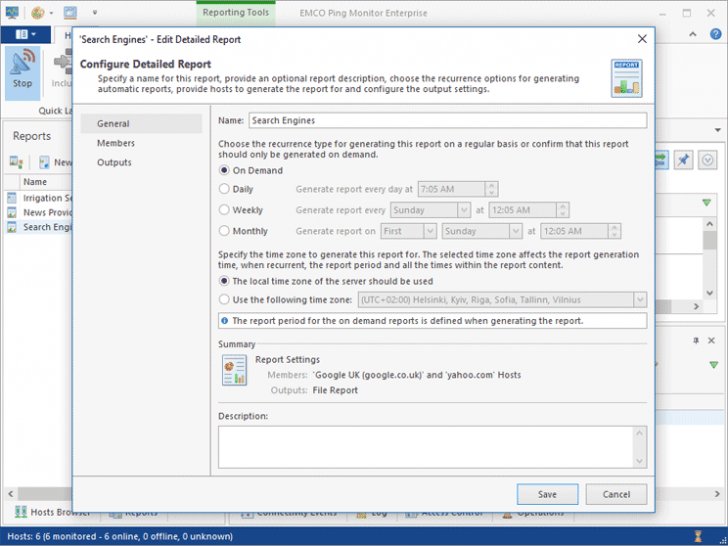The image size is (728, 546).
Task: Click the Stop monitoring icon in ribbon
Action: click(22, 72)
